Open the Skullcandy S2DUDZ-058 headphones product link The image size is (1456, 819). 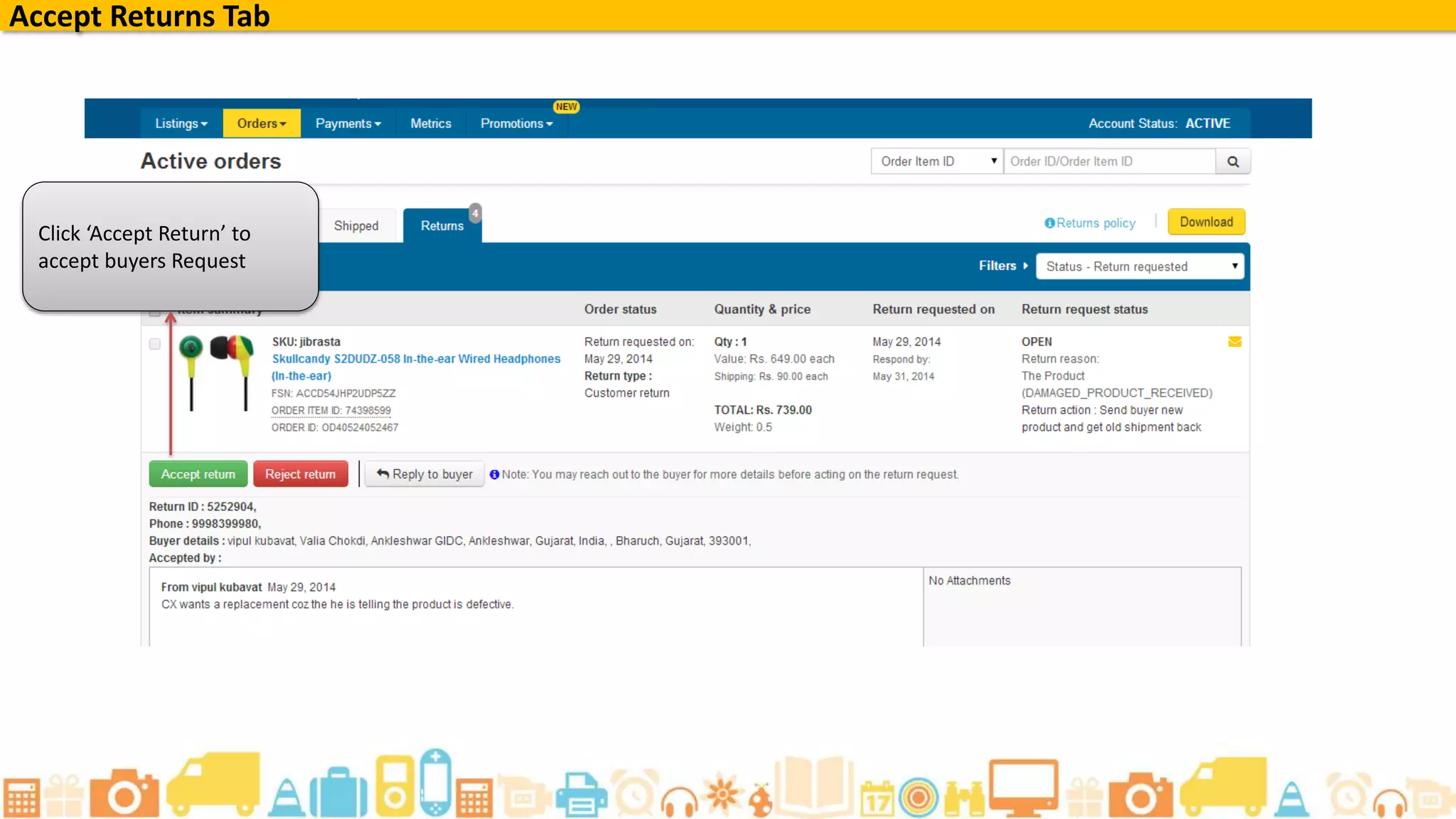click(x=416, y=368)
